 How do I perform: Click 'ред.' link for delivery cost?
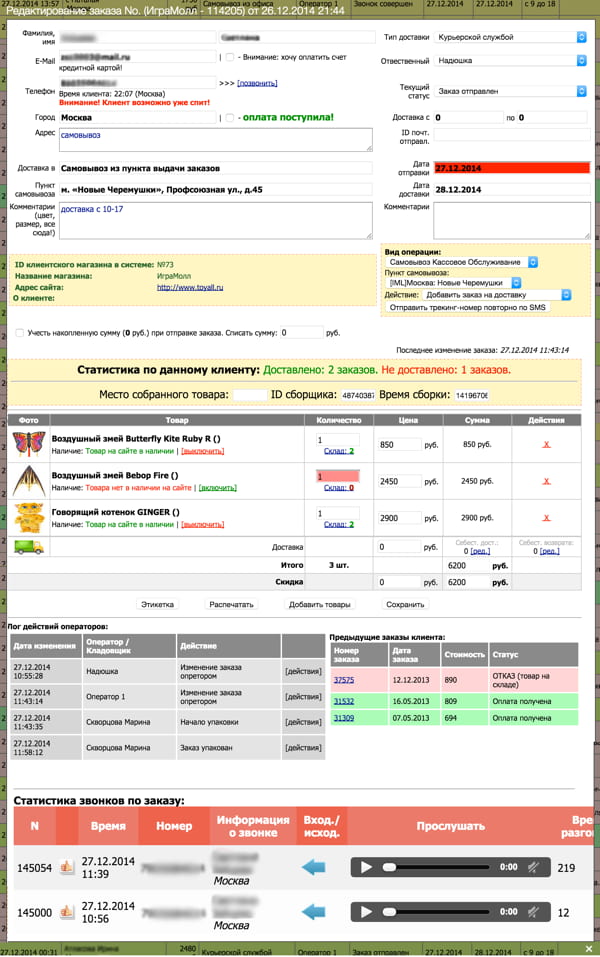click(x=480, y=551)
